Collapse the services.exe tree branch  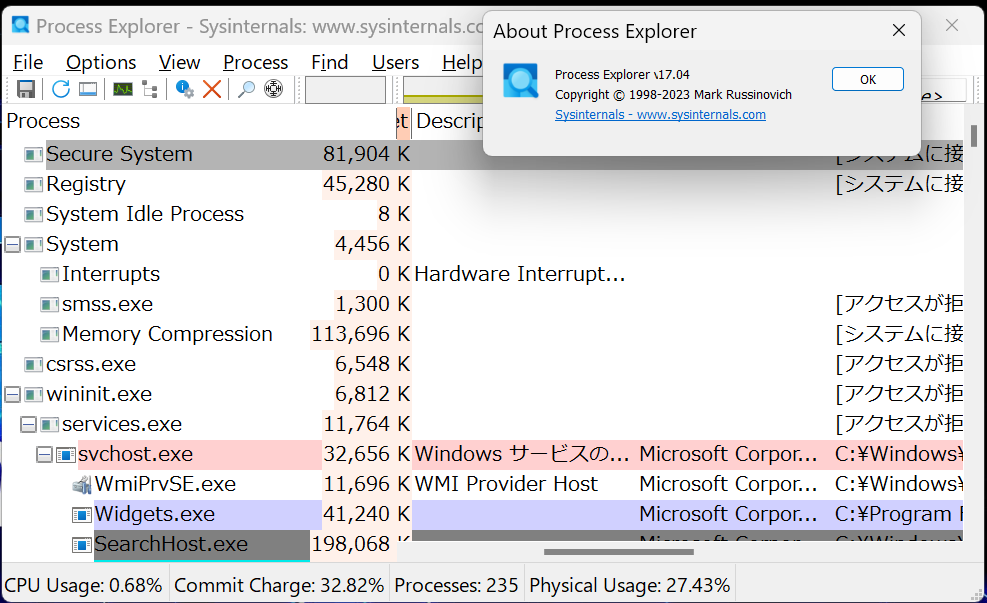coord(27,423)
